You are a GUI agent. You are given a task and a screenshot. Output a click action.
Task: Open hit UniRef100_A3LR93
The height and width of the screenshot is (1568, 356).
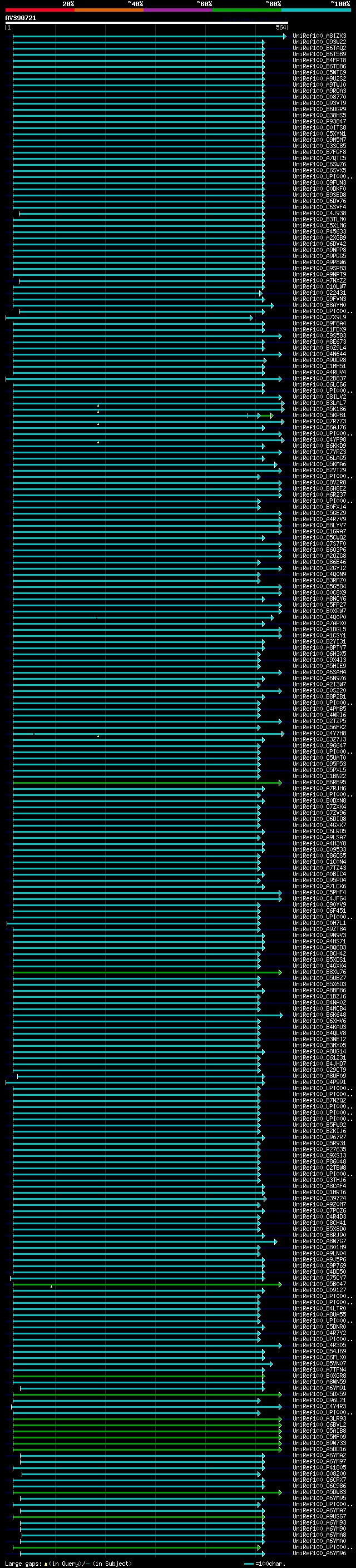(x=319, y=1418)
